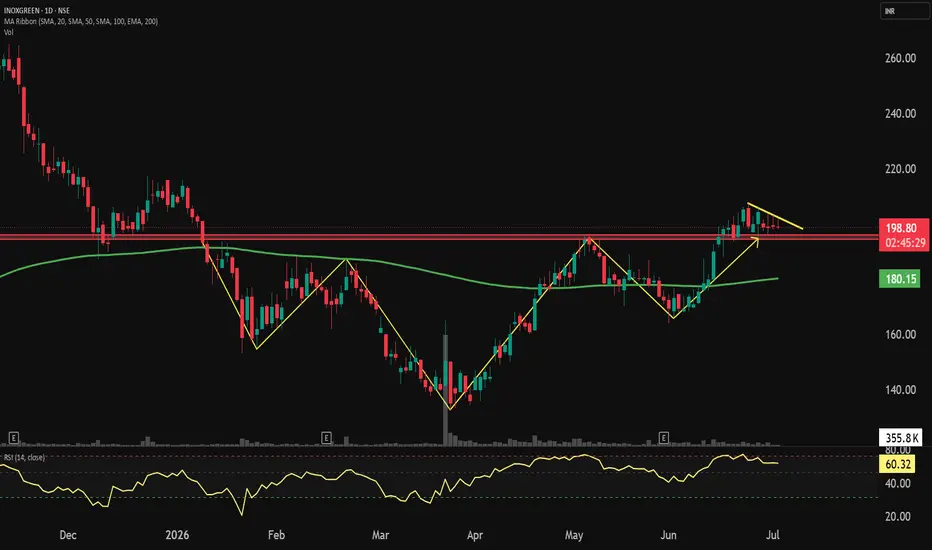932x550 pixels.
Task: Click the 160.00 price axis label
Action: [900, 334]
